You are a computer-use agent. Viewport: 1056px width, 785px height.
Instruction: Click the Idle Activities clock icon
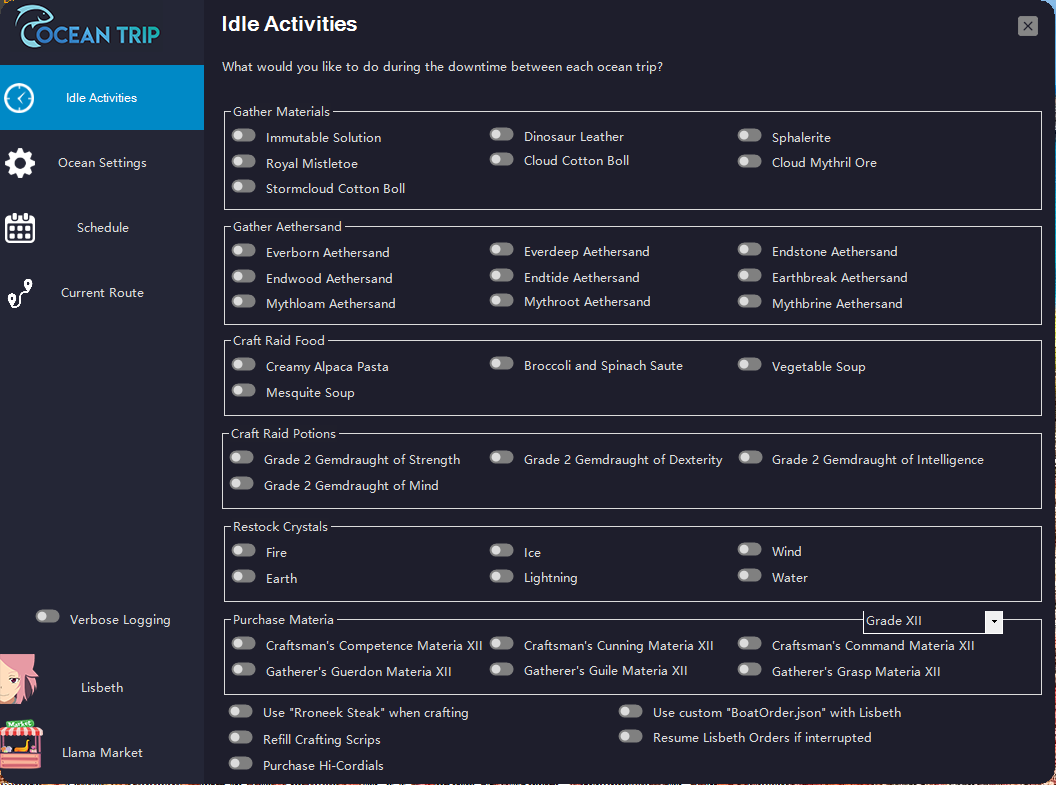(x=19, y=98)
